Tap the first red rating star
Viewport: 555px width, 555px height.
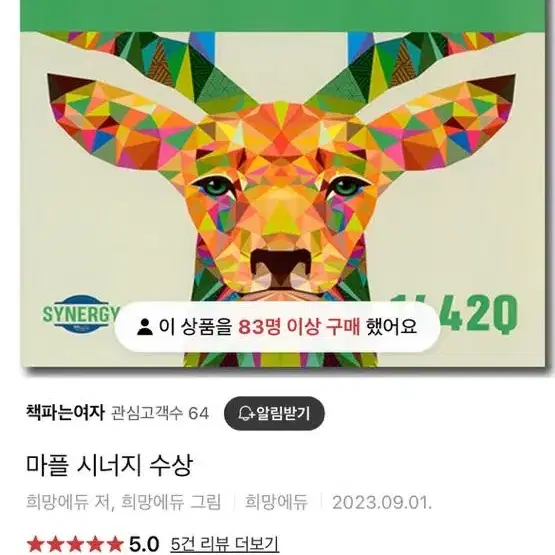pos(35,544)
